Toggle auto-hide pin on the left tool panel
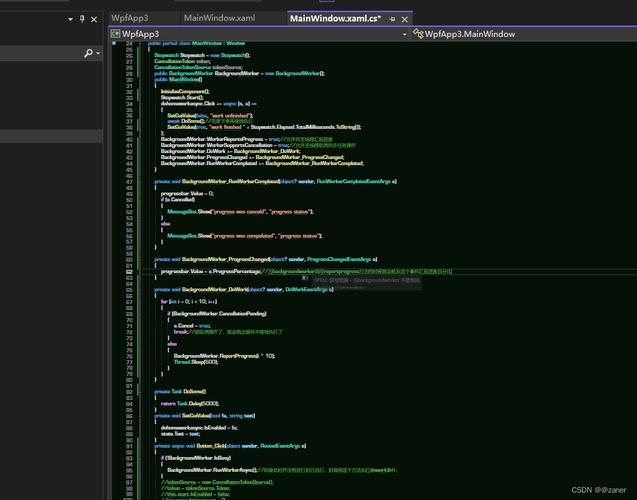This screenshot has width=637, height=500. pyautogui.click(x=82, y=19)
